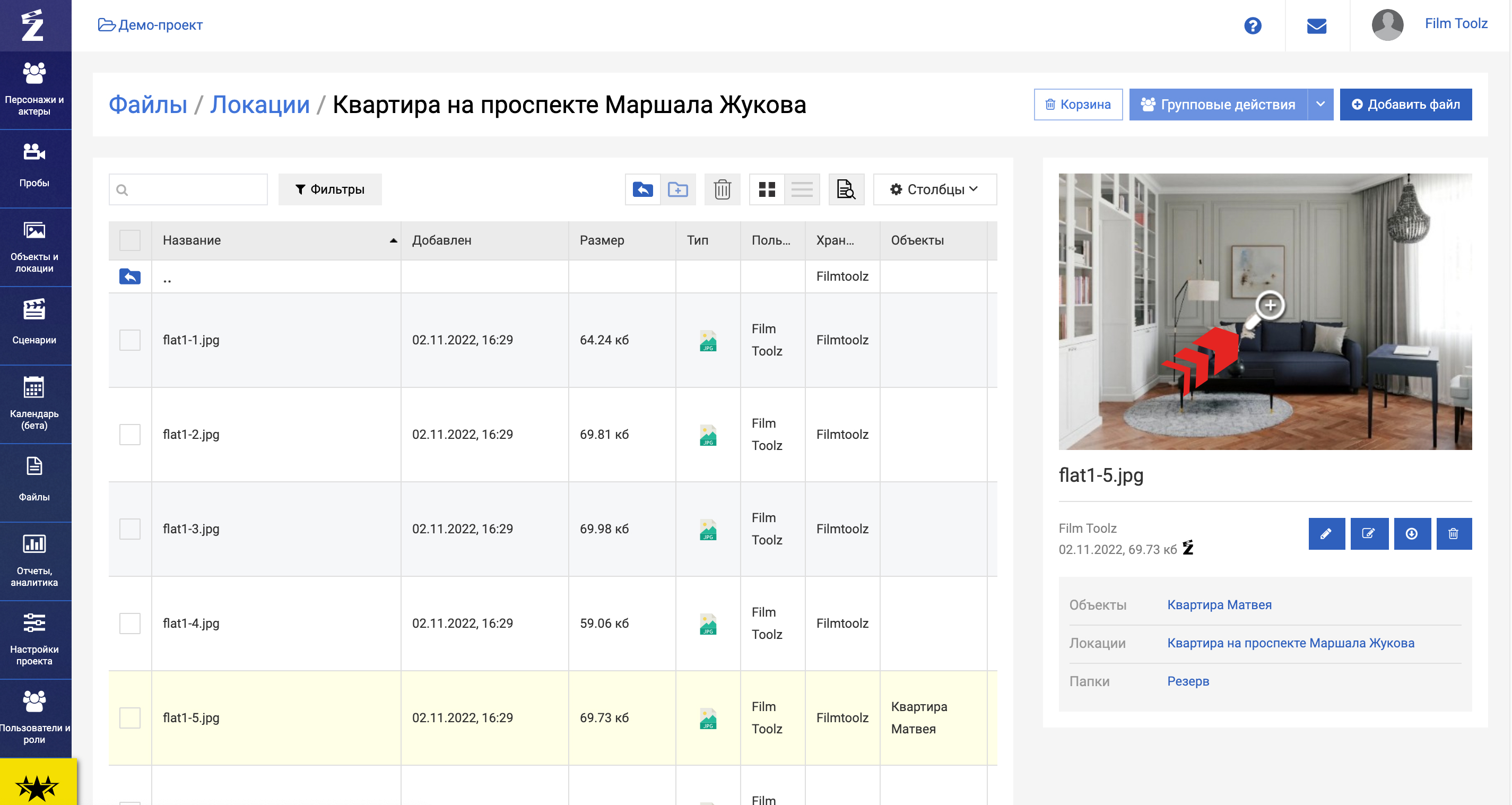
Task: Check the box for flat1-4.jpg
Action: pos(130,624)
